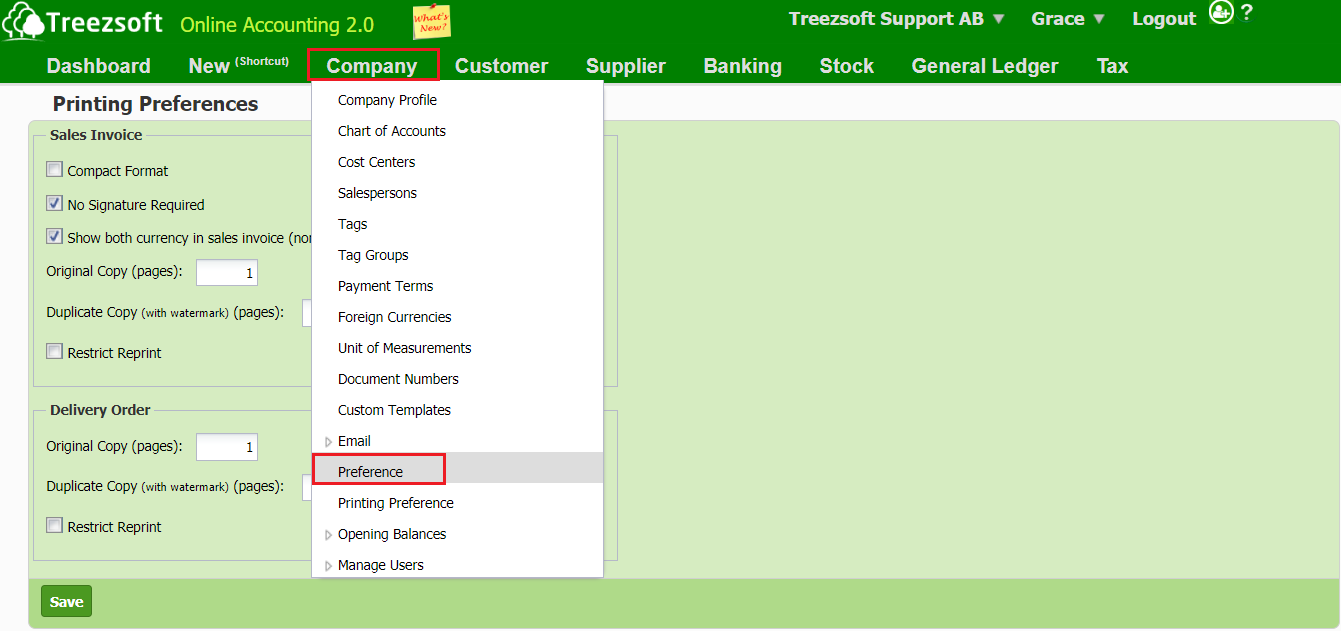Click the add user icon near Logout
Image resolution: width=1341 pixels, height=631 pixels.
[1220, 13]
